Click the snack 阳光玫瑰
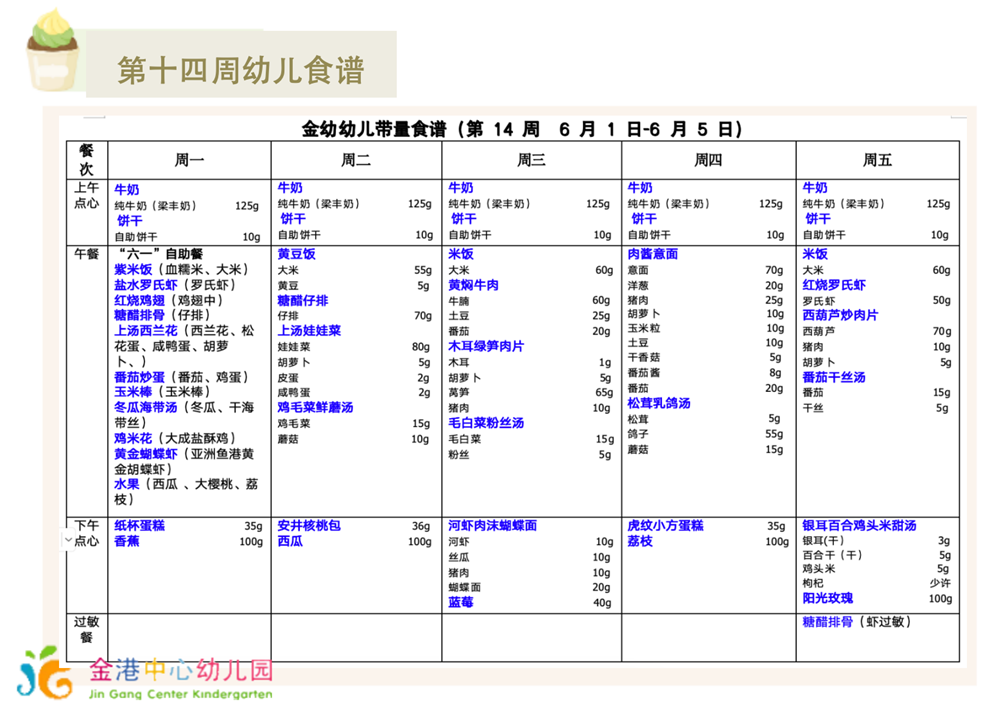Screen dimensions: 999x713 point(828,598)
